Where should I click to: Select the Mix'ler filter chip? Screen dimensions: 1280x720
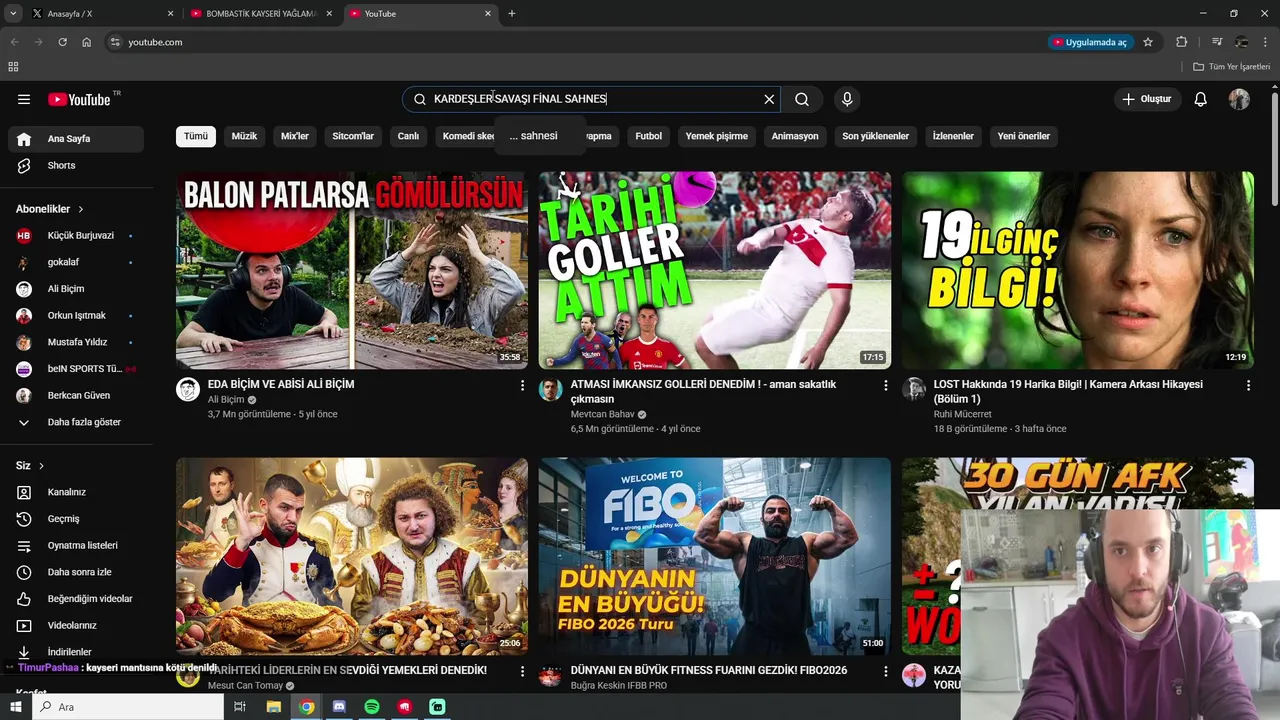click(x=295, y=136)
